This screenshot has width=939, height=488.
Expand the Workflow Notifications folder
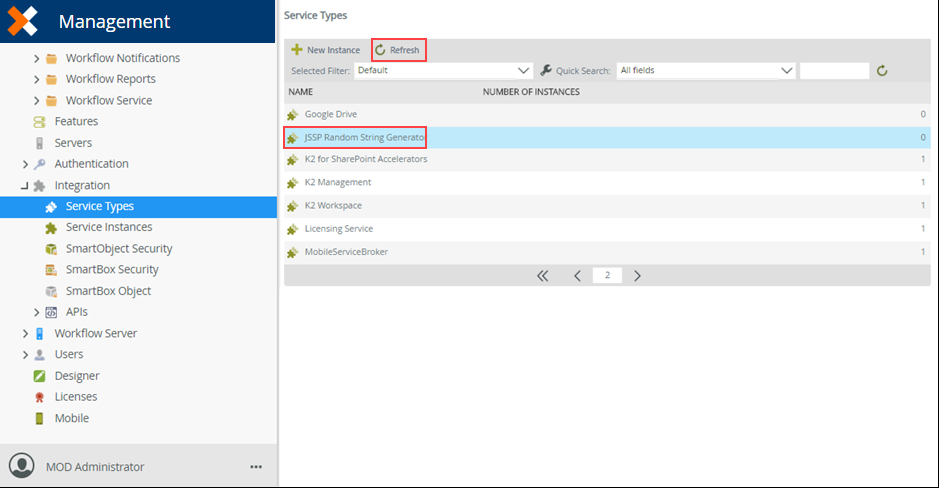(37, 58)
